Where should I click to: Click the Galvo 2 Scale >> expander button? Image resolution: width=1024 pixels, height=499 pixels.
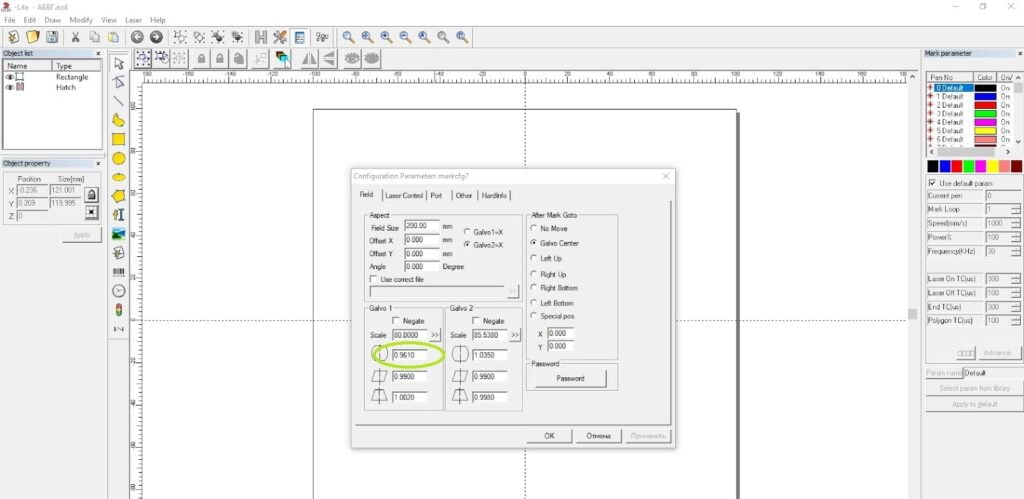[x=515, y=334]
